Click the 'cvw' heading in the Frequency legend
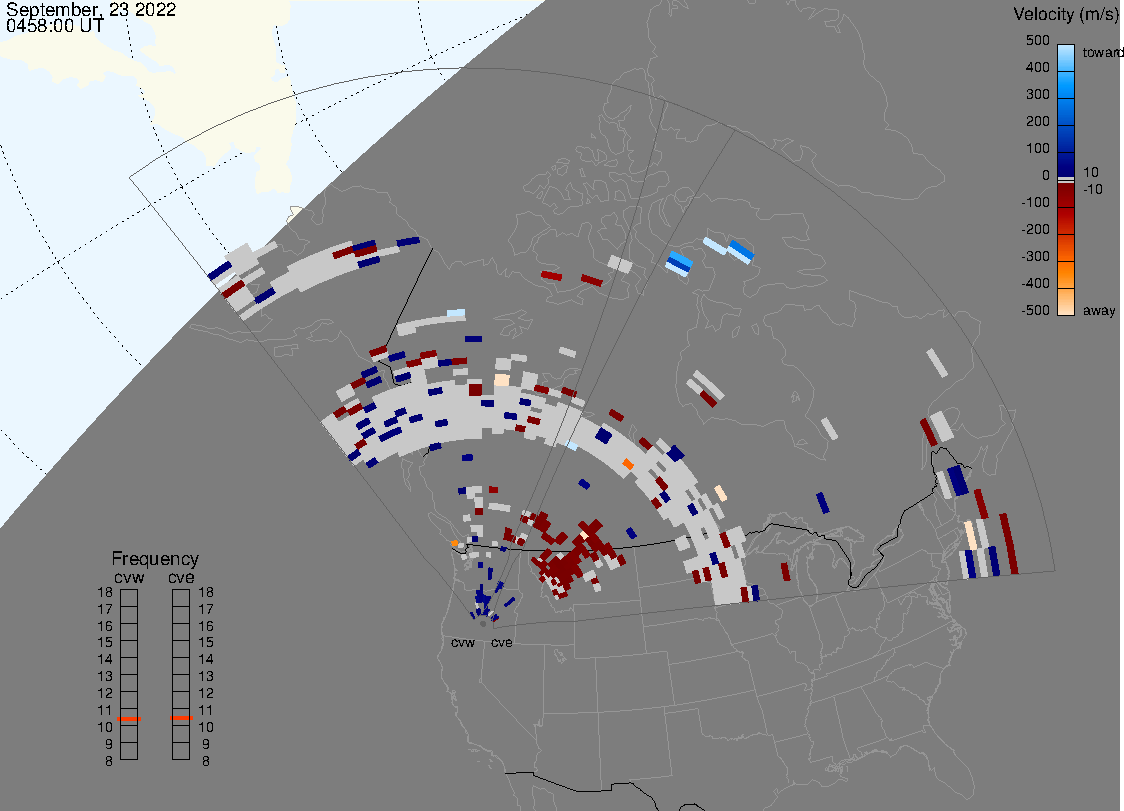The image size is (1124, 811). tap(129, 577)
